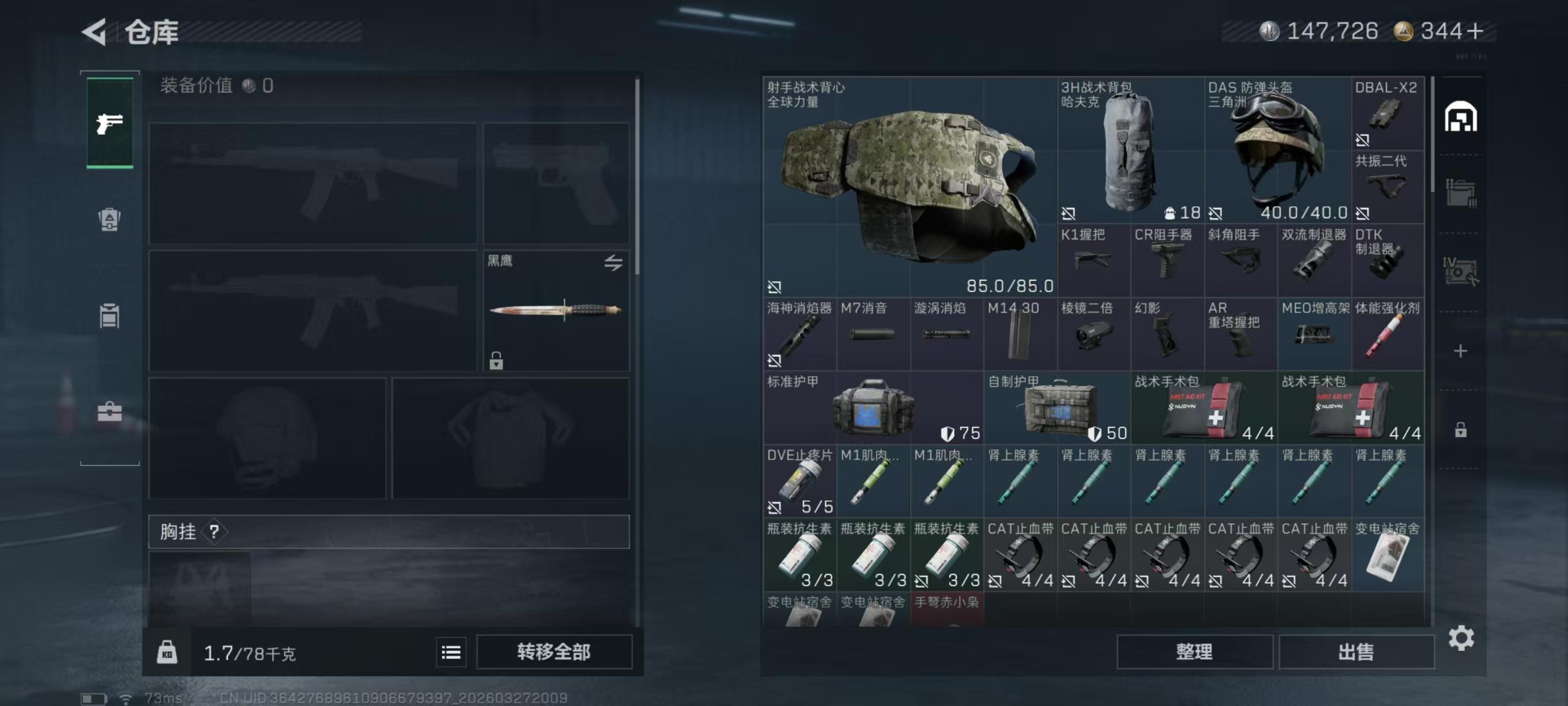Image resolution: width=1568 pixels, height=706 pixels.
Task: Click the 胸挂 help question mark
Action: (x=214, y=532)
